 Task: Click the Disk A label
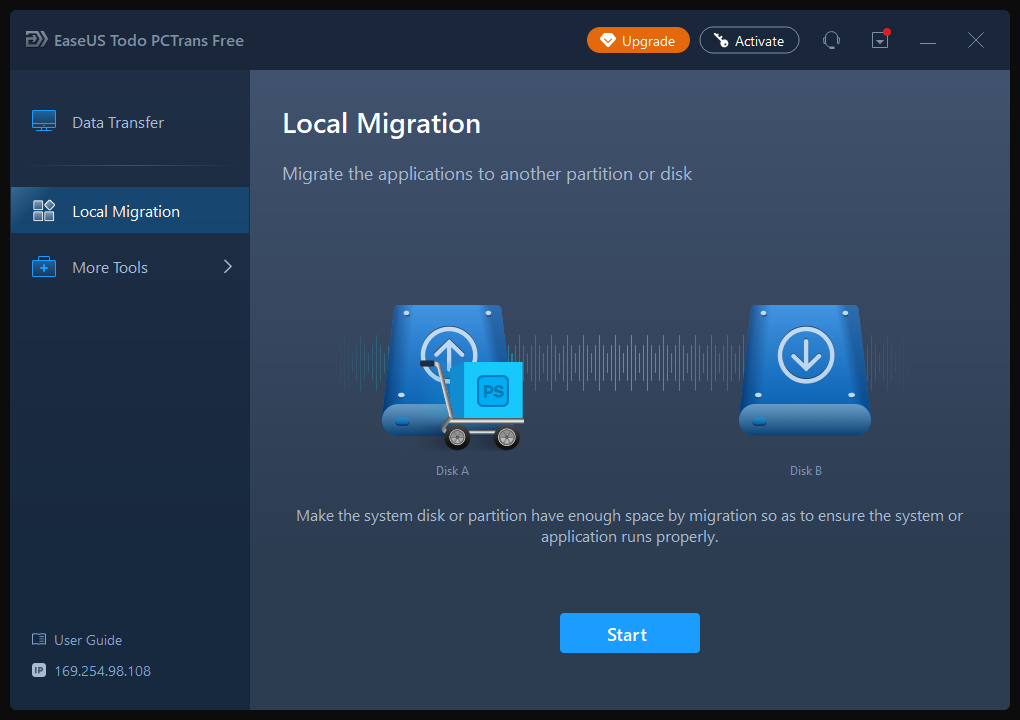[452, 470]
